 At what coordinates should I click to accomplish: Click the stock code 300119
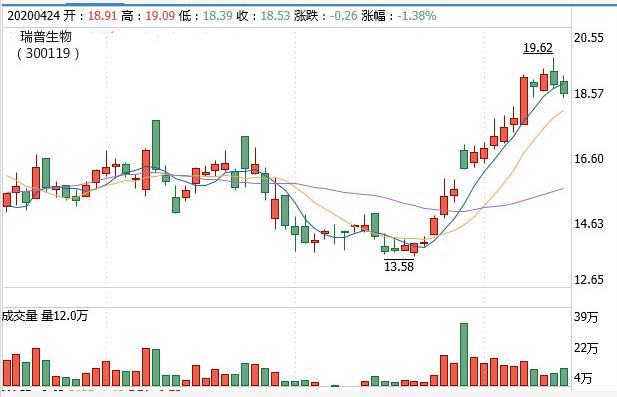[48, 53]
